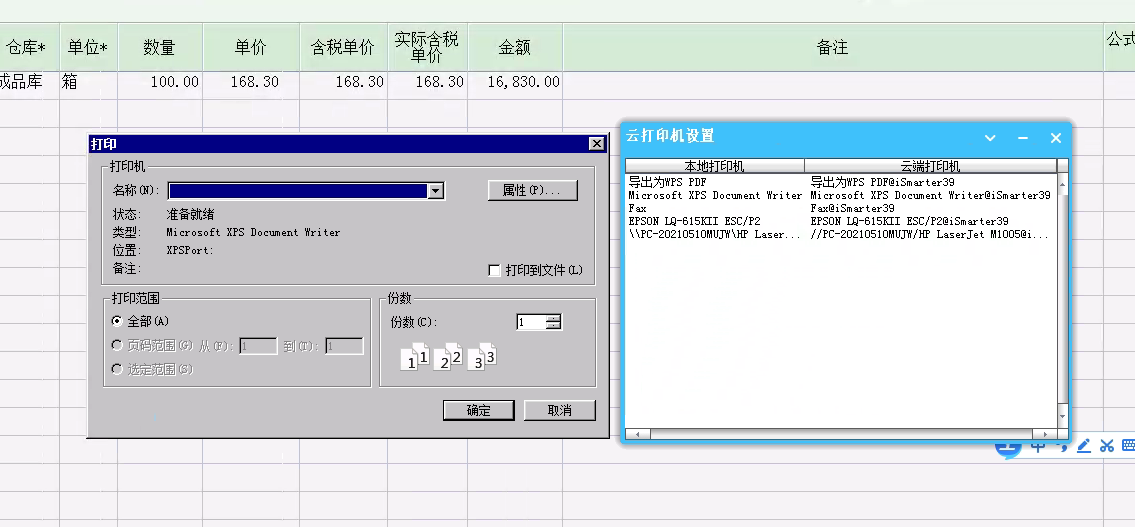
Task: Select the 168.30 cell under 实际含税单价
Action: tap(427, 82)
